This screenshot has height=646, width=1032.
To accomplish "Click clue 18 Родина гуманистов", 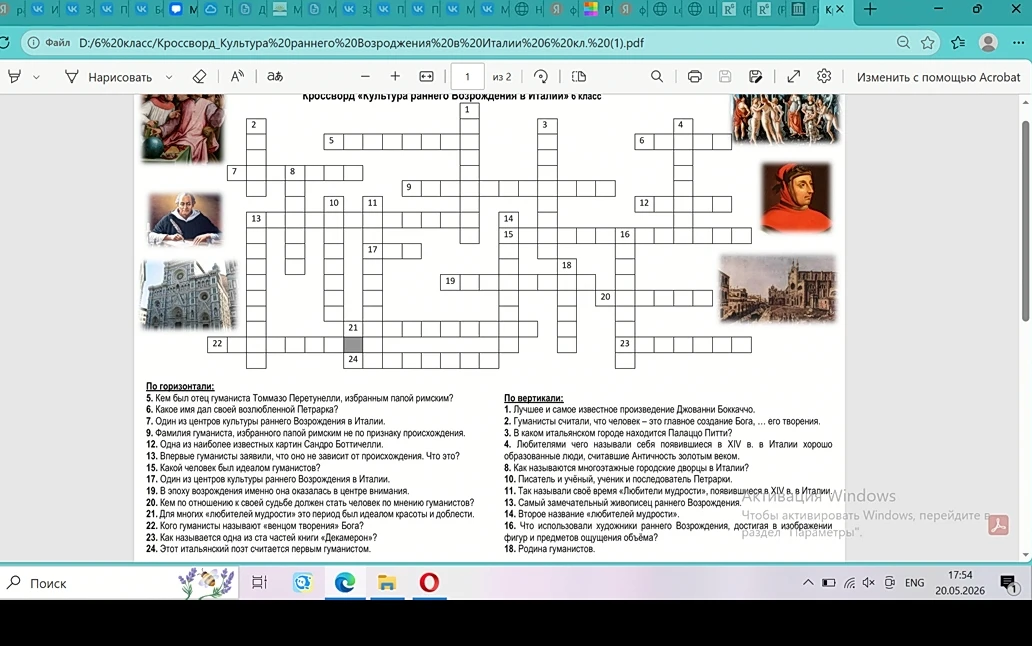I will tap(550, 549).
